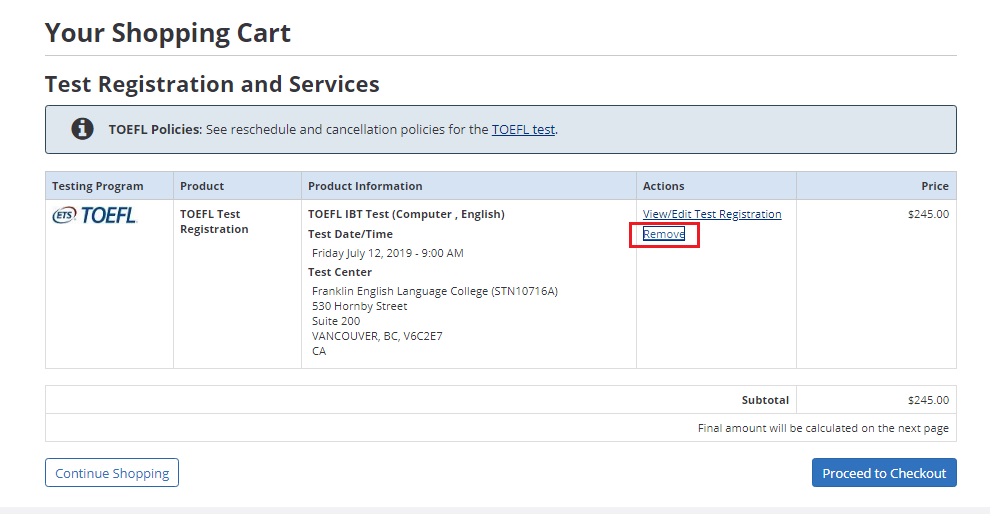
Task: Select the VANCOUVER, BC, V6C2E7 line
Action: (x=377, y=336)
